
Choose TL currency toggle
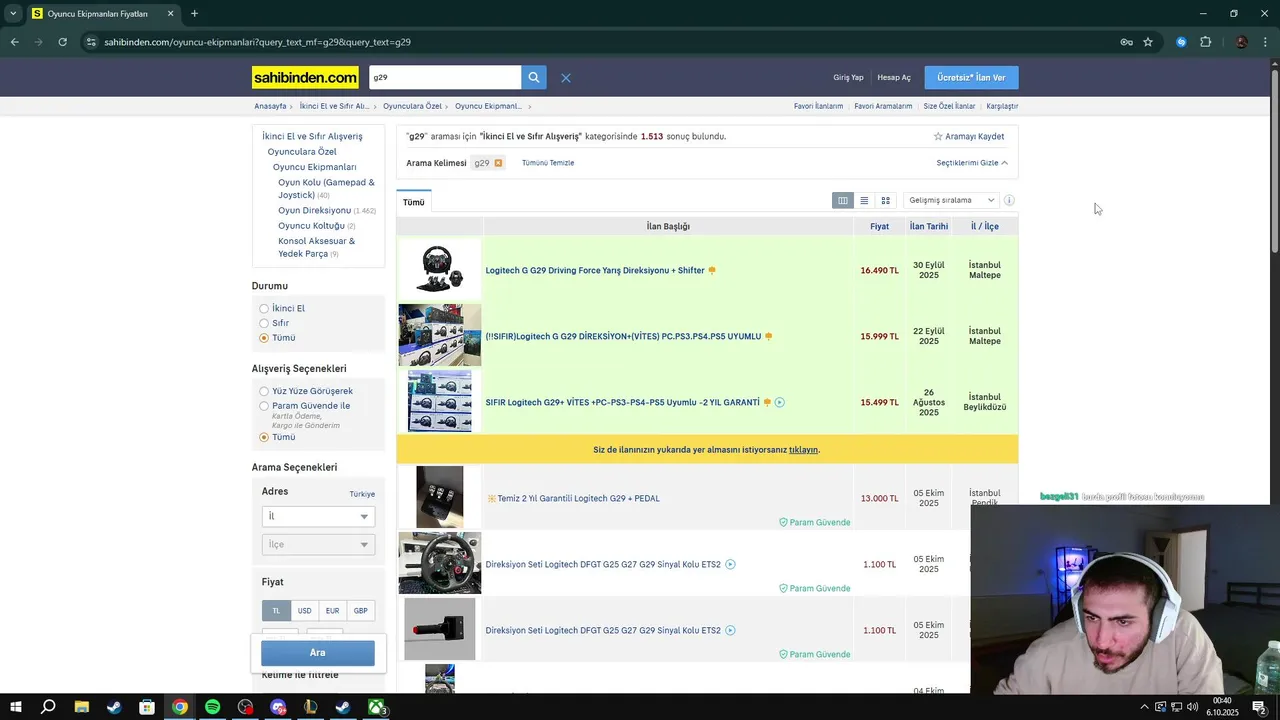point(276,610)
